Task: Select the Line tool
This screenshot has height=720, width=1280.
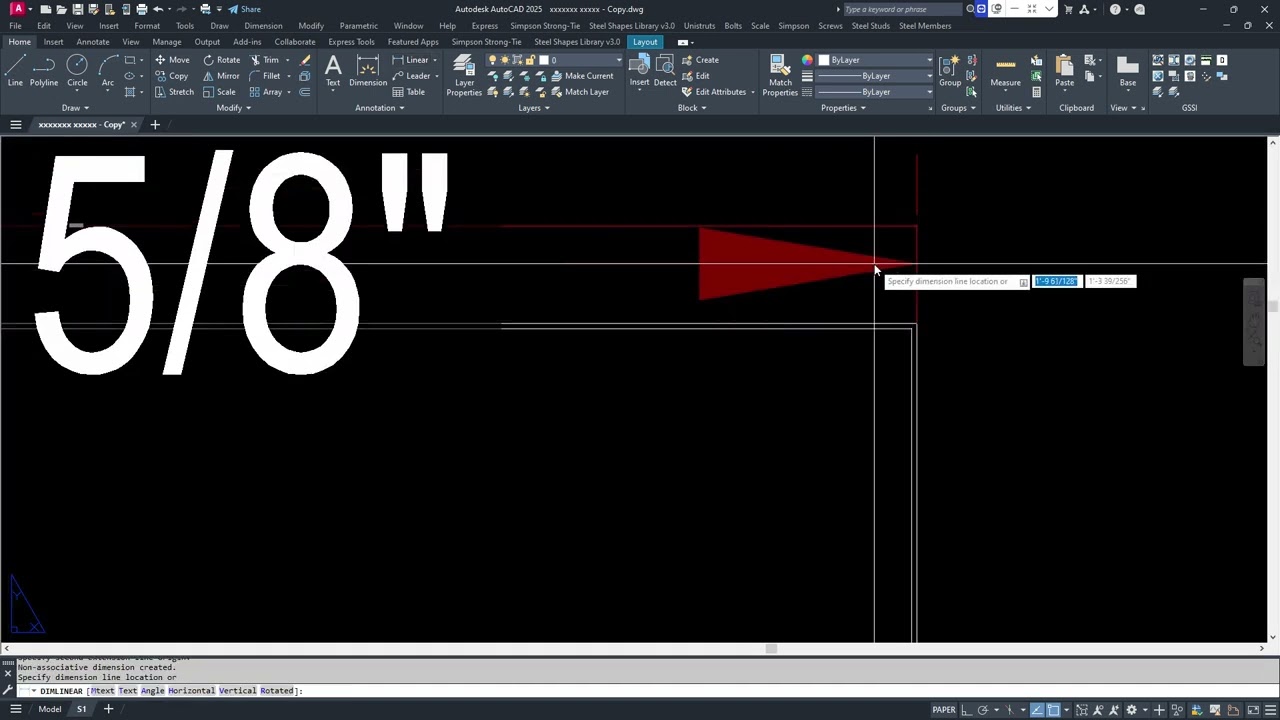Action: pyautogui.click(x=15, y=71)
